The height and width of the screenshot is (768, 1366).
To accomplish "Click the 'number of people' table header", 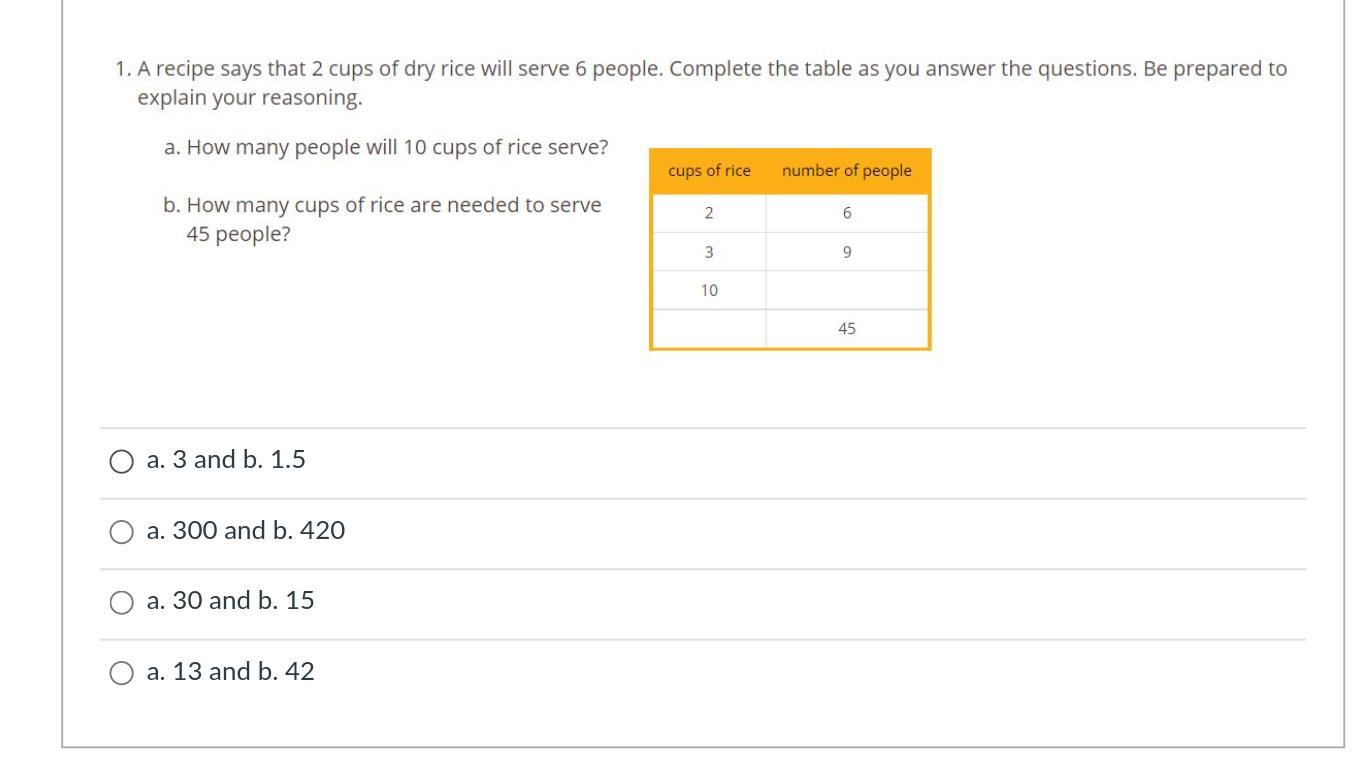I will 847,171.
